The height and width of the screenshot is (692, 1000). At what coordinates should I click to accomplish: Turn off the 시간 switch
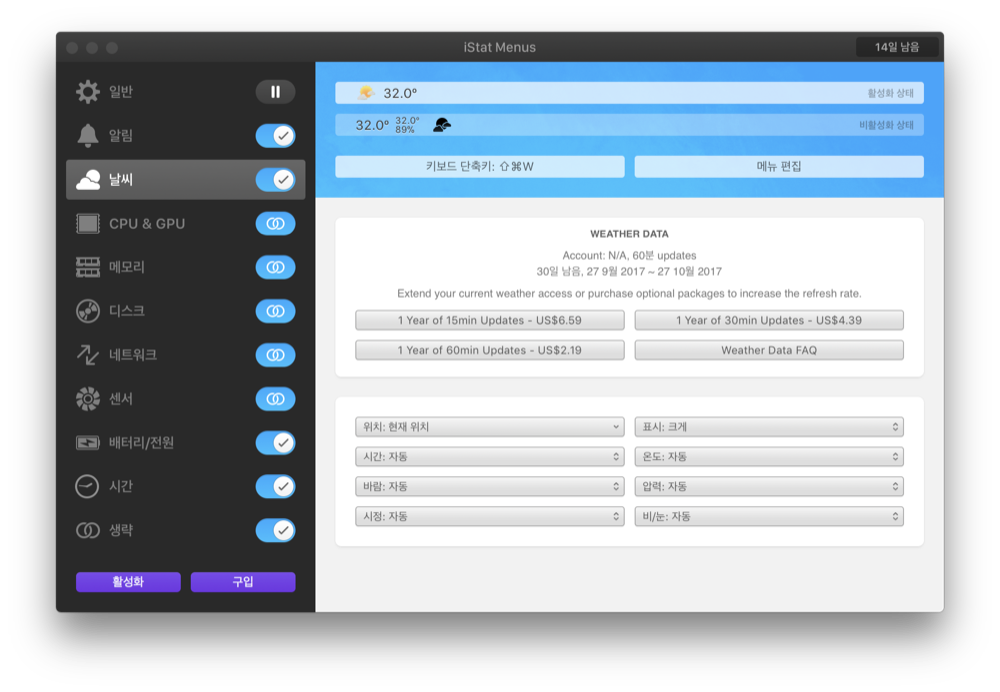[276, 486]
